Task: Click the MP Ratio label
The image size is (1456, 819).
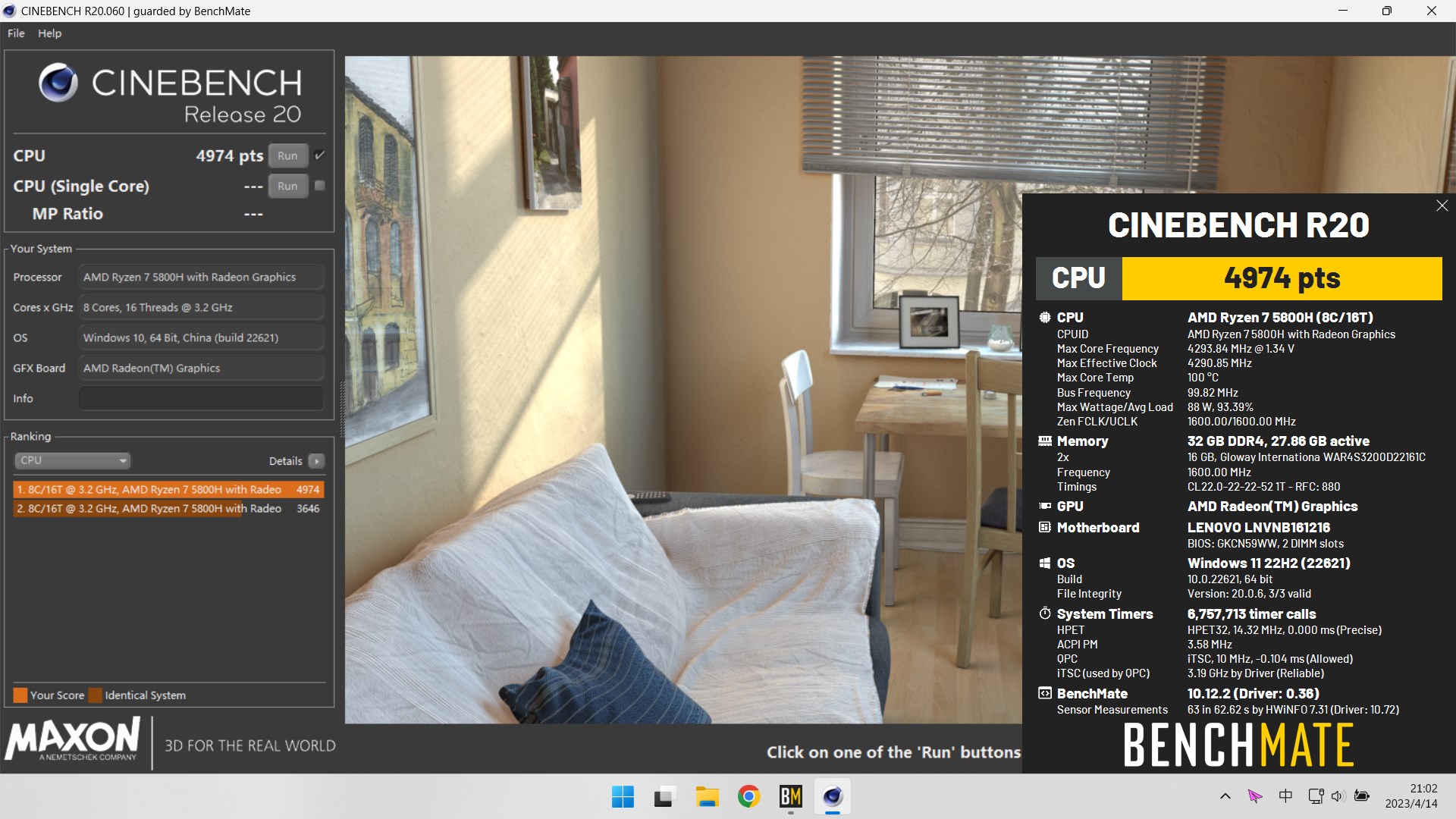Action: coord(67,214)
